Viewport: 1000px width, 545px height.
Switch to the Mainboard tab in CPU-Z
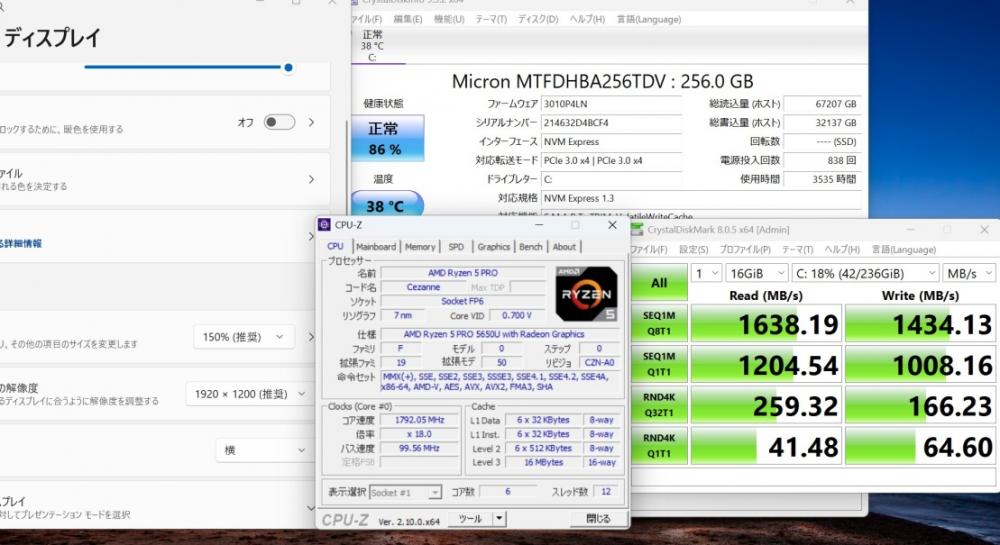coord(376,247)
